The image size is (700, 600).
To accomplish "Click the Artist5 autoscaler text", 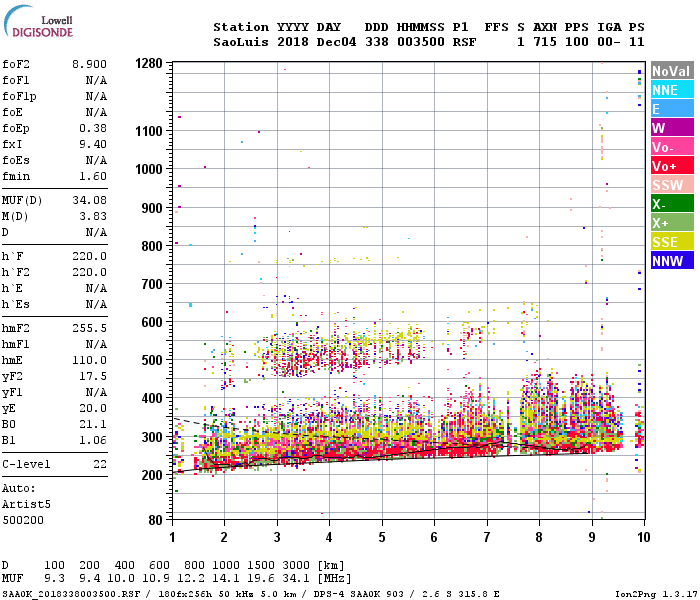I will point(26,504).
